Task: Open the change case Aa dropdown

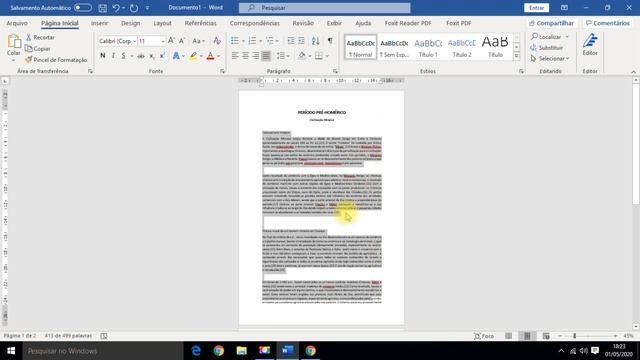Action: pyautogui.click(x=198, y=41)
